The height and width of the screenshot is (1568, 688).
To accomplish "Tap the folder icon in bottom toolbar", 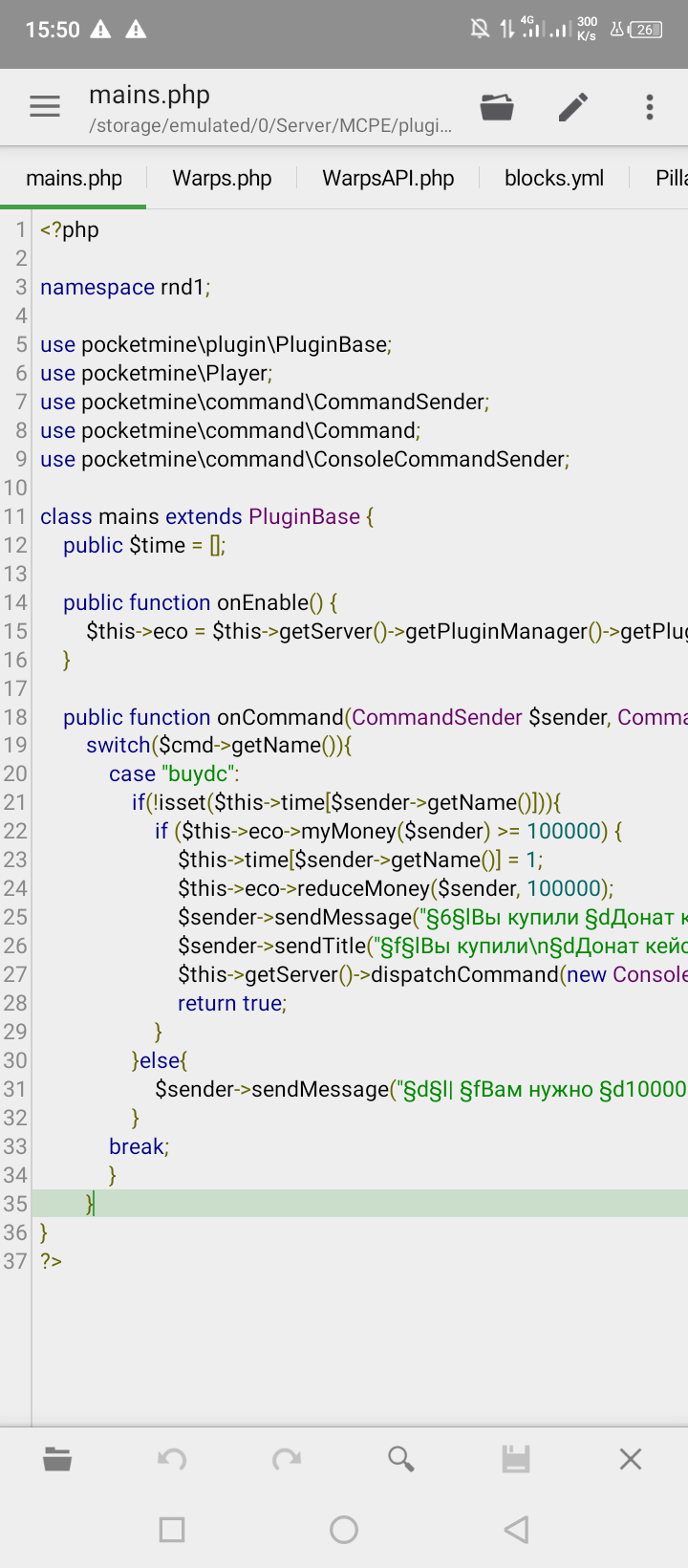I will [x=57, y=1459].
